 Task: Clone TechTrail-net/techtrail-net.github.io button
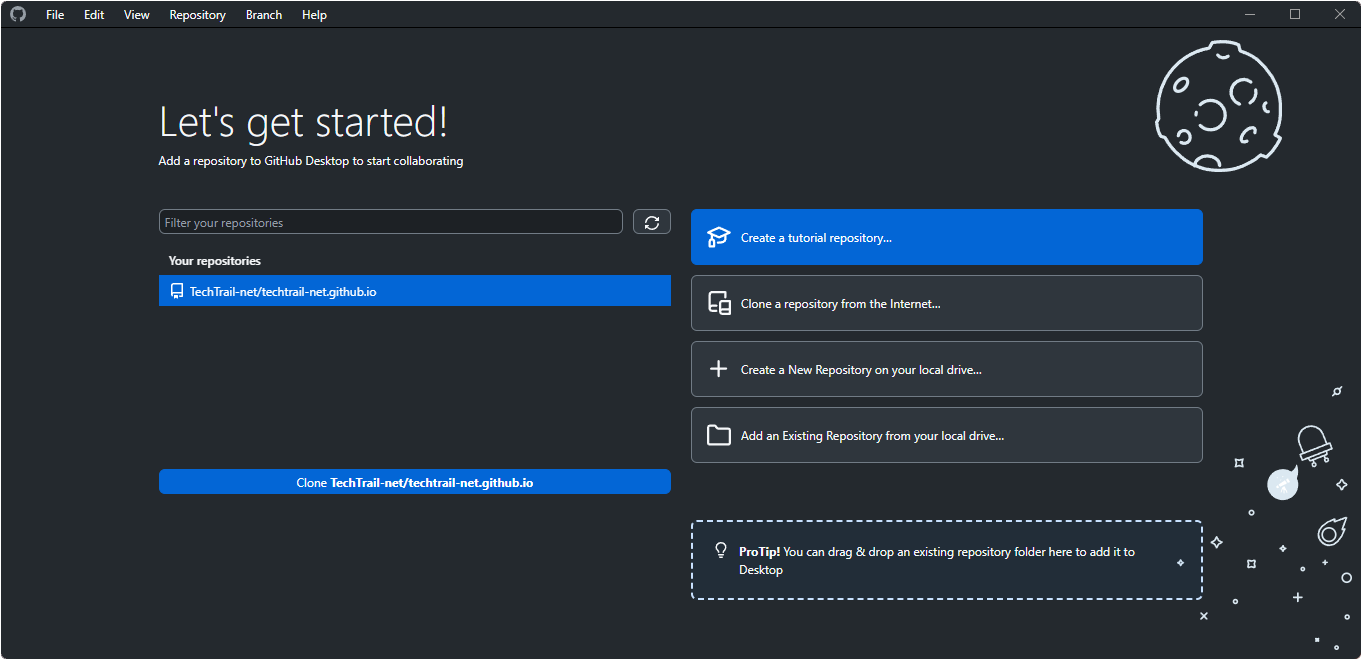[x=415, y=482]
